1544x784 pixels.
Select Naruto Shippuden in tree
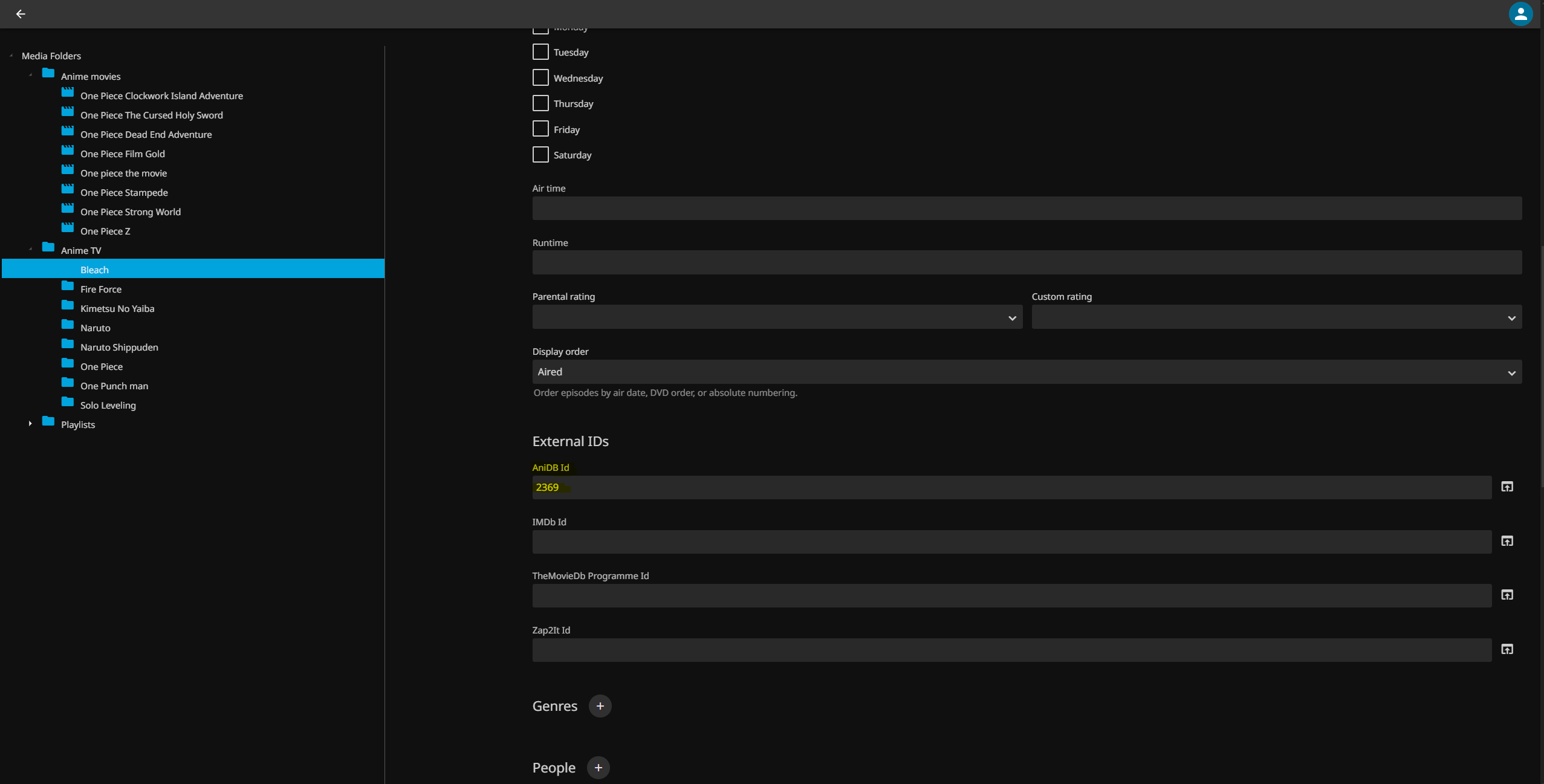click(119, 347)
